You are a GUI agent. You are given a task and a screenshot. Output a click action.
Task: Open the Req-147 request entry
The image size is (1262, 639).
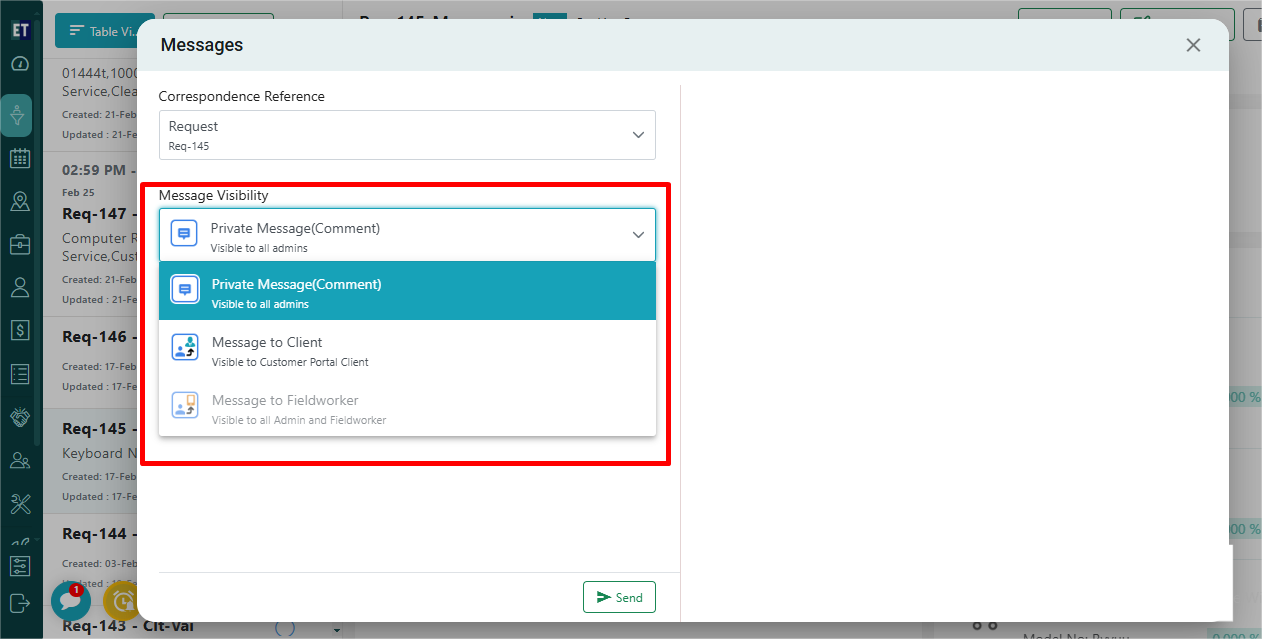pos(95,213)
